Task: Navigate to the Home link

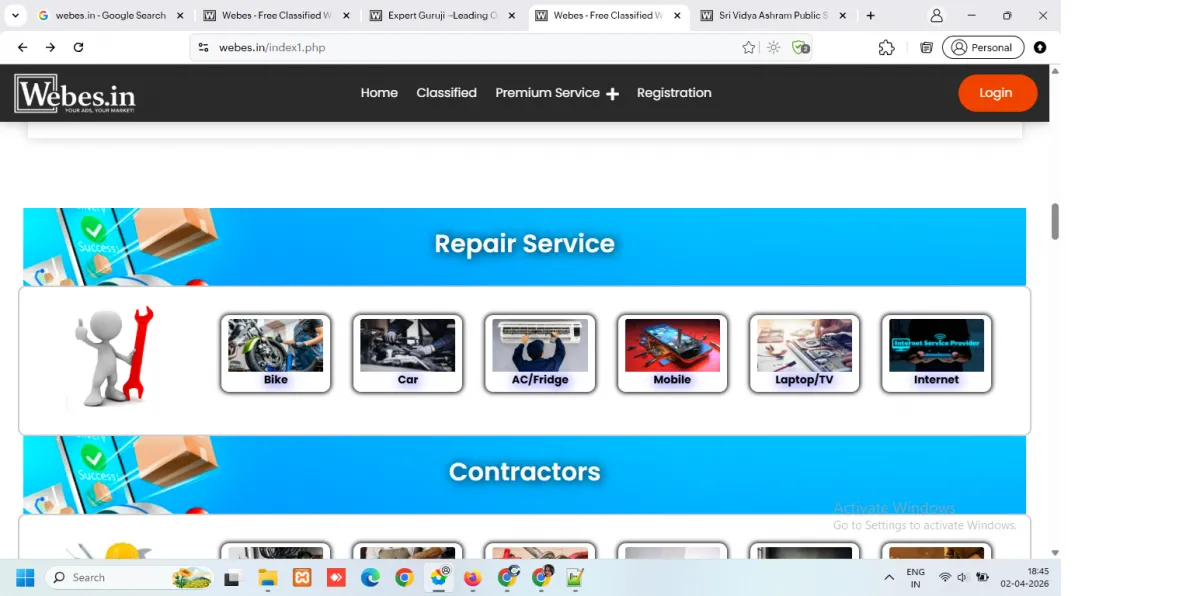Action: [x=379, y=93]
